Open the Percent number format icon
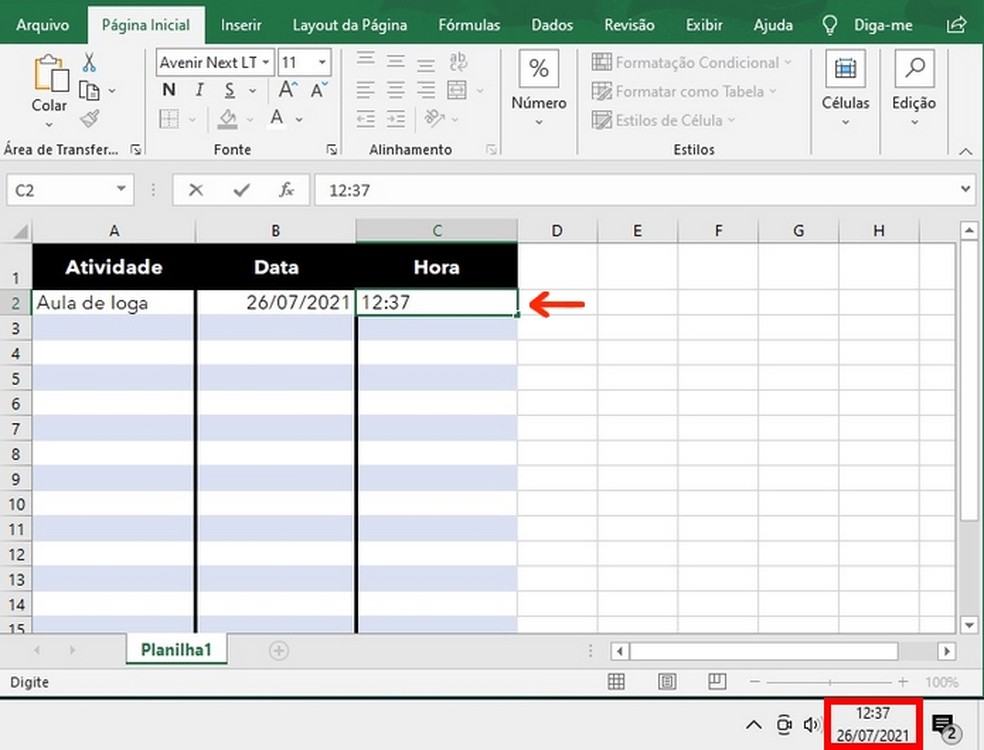 (538, 68)
